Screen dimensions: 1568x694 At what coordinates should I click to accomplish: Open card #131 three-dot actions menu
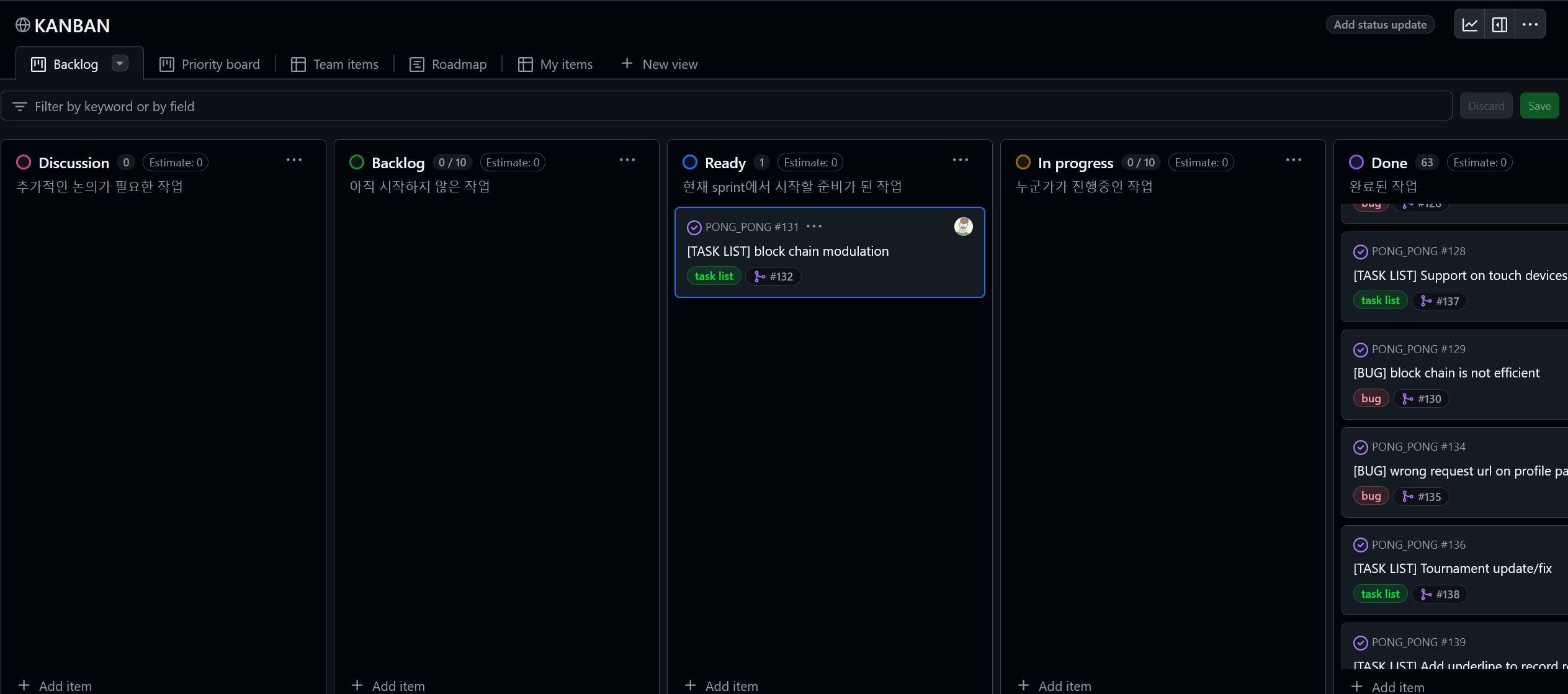(814, 227)
